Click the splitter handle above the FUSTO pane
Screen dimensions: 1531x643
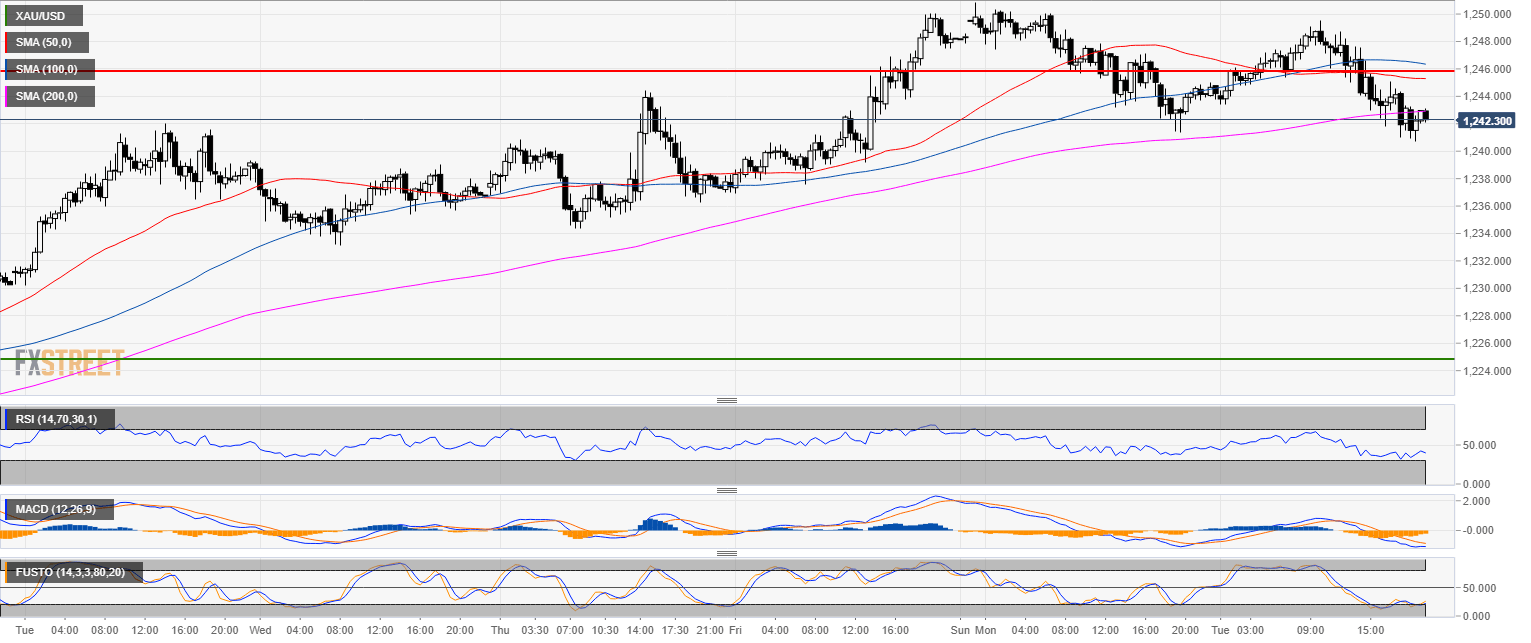pos(726,553)
